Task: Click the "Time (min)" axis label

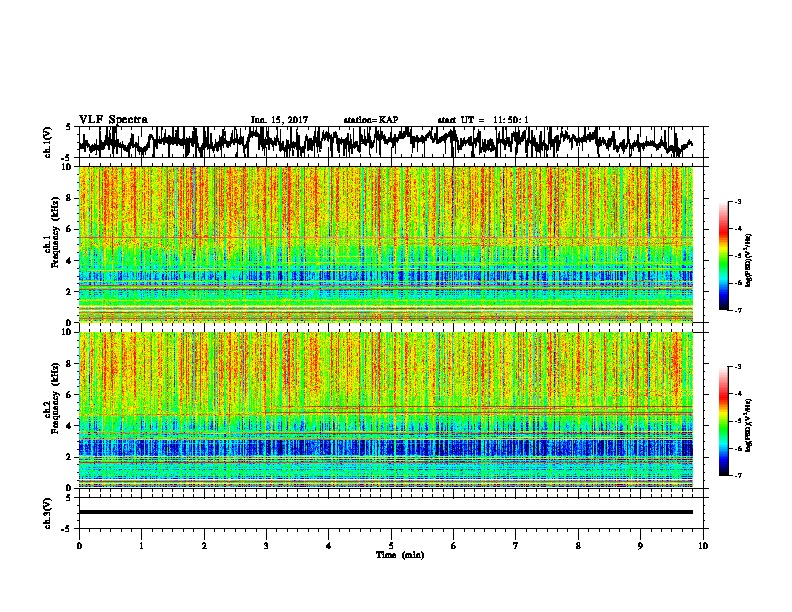Action: click(400, 555)
